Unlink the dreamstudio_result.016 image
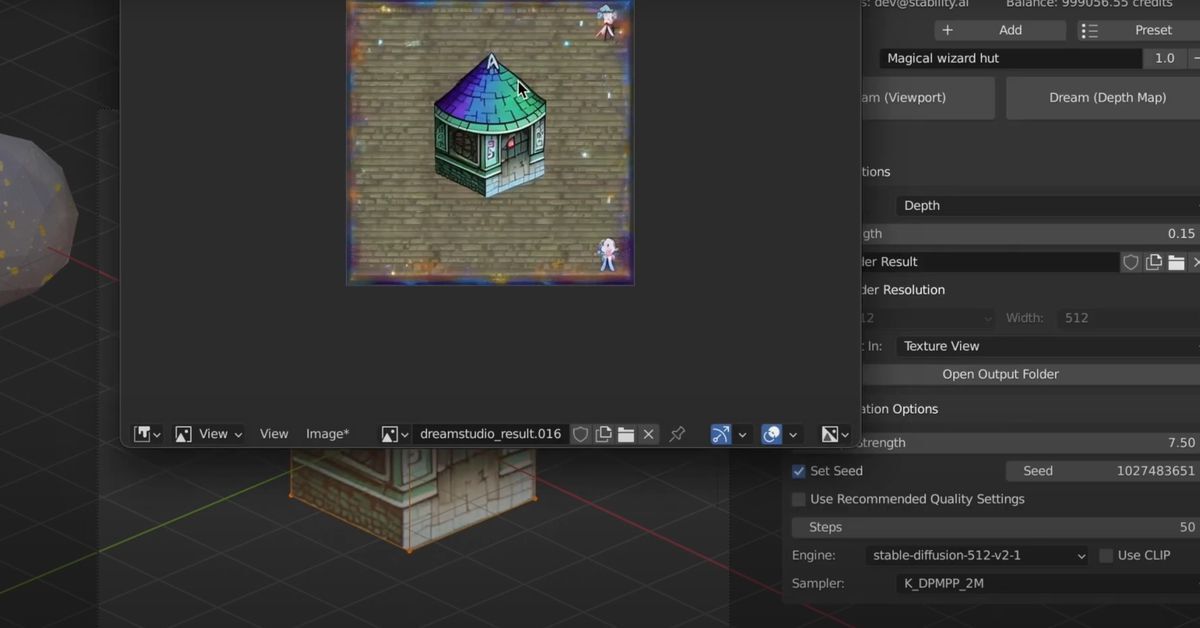Viewport: 1200px width, 628px height. tap(649, 434)
